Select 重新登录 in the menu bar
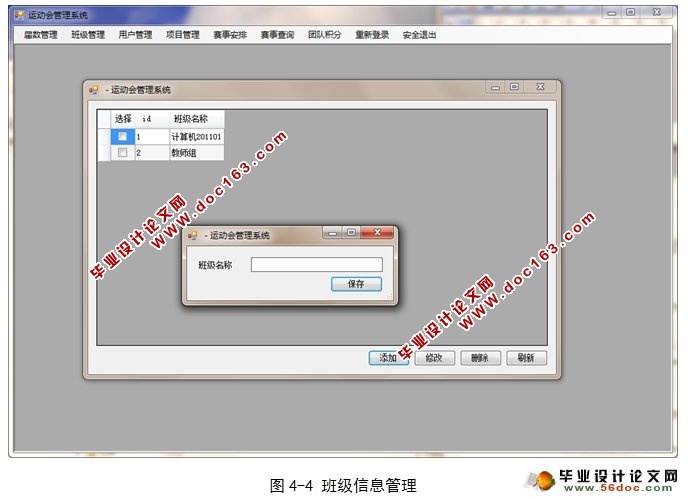Screen dimensions: 688x498 click(372, 35)
